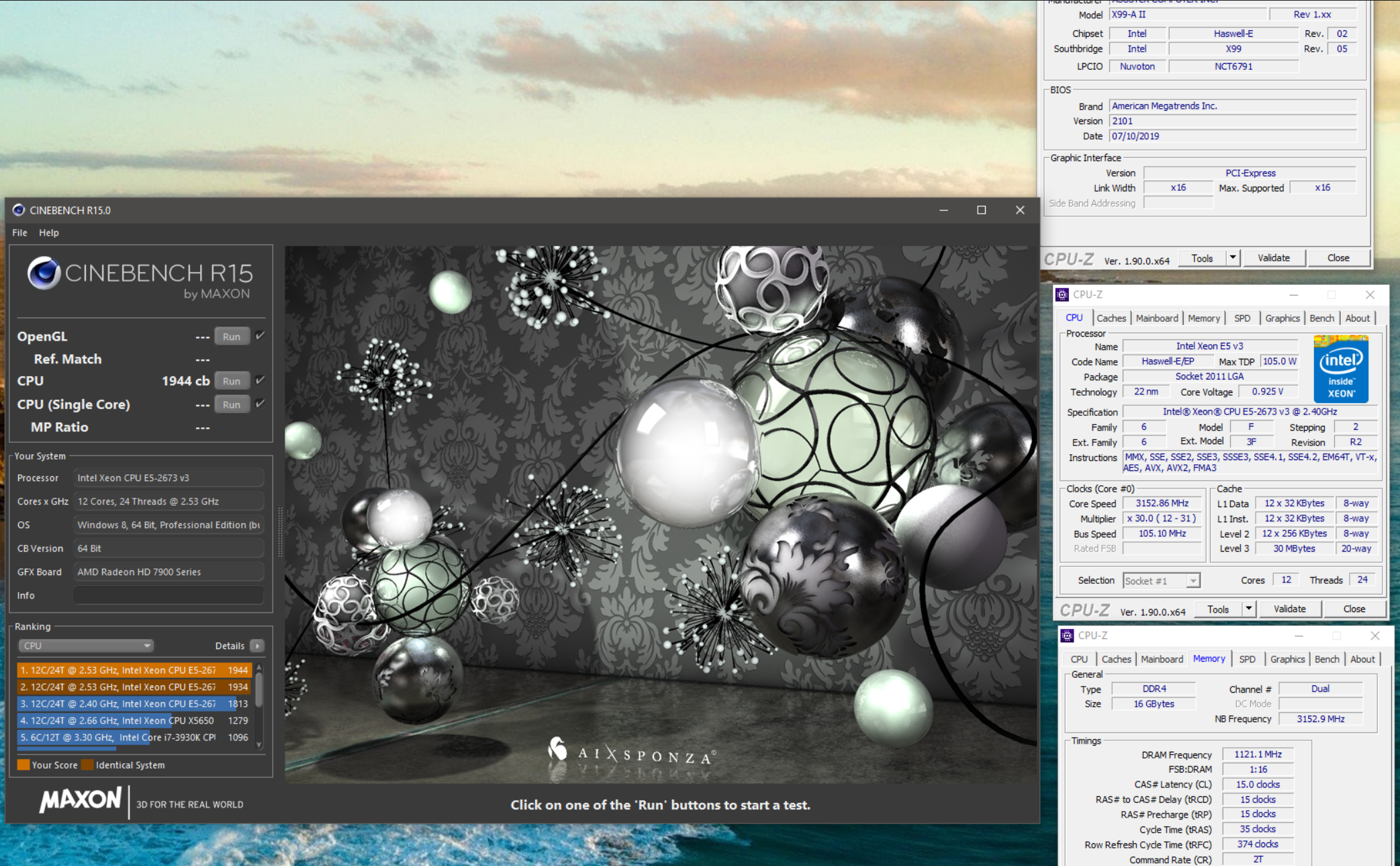Viewport: 1400px width, 866px height.
Task: Open the File menu in Cinebench
Action: point(19,232)
